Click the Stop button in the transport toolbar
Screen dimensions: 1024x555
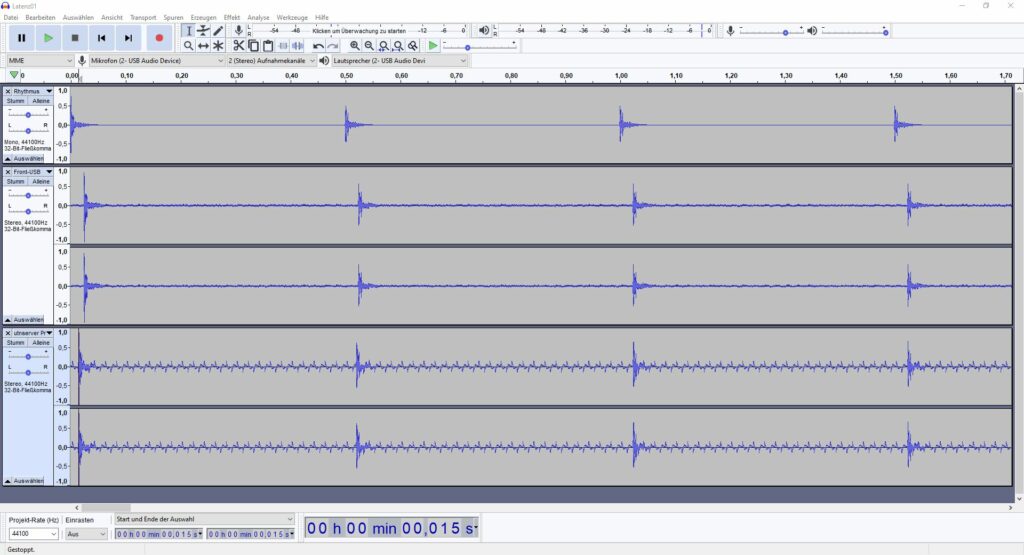75,38
